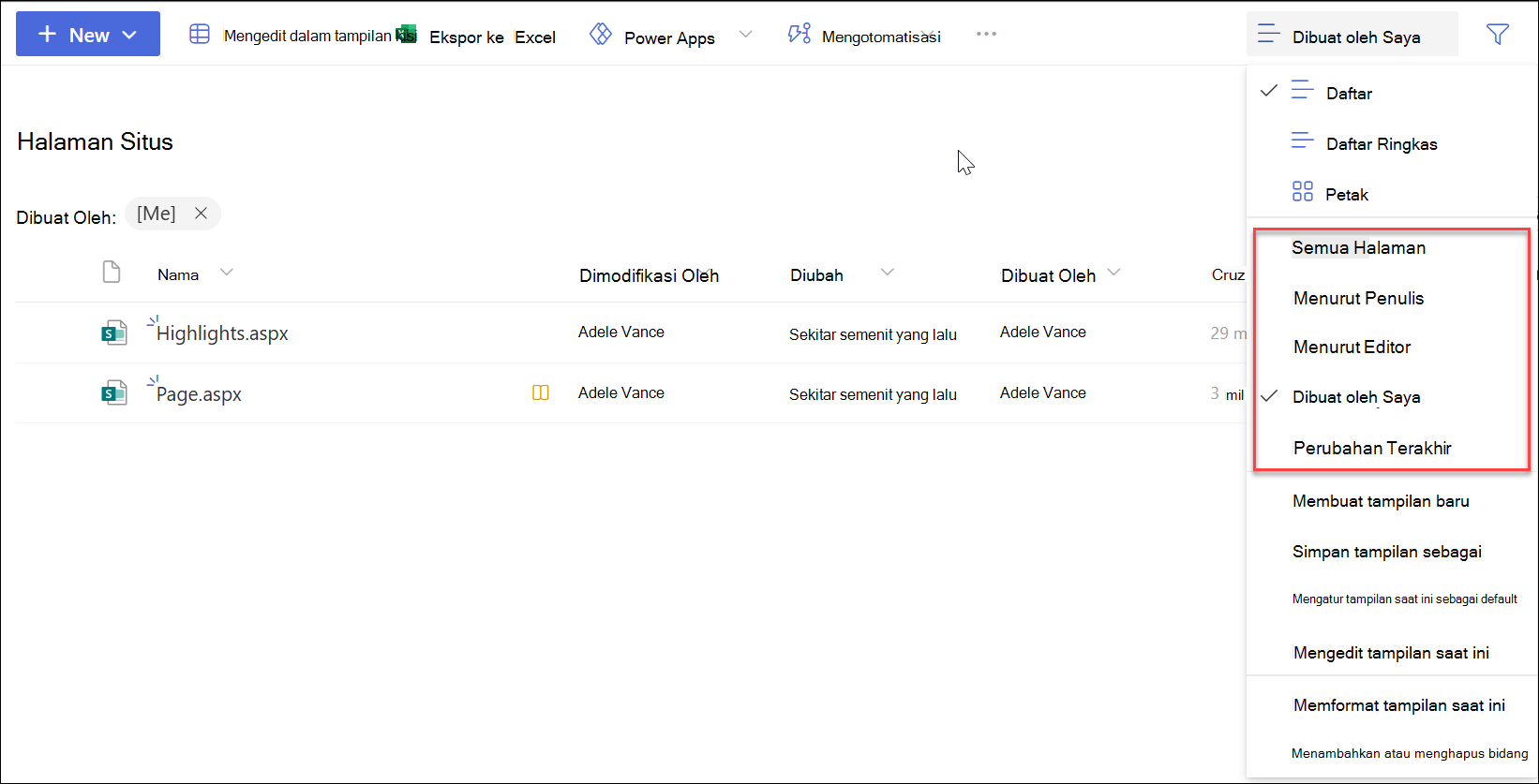Open Power Apps menu label
Viewport: 1539px width, 784px height.
pyautogui.click(x=669, y=37)
